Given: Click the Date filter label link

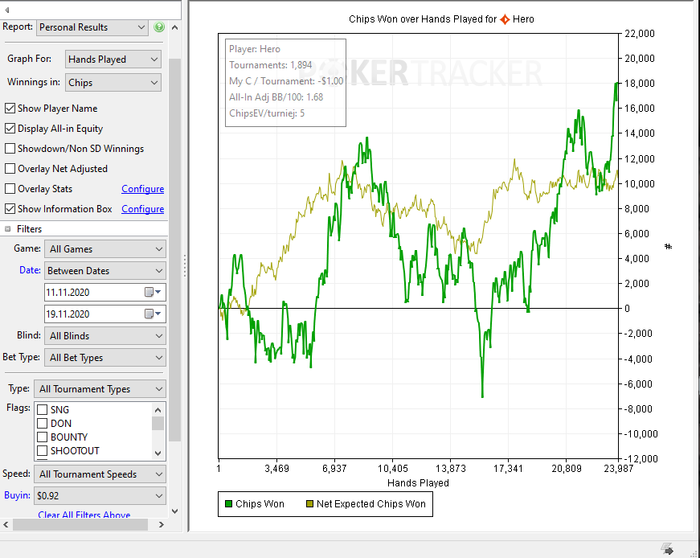Looking at the screenshot, I should coord(29,270).
